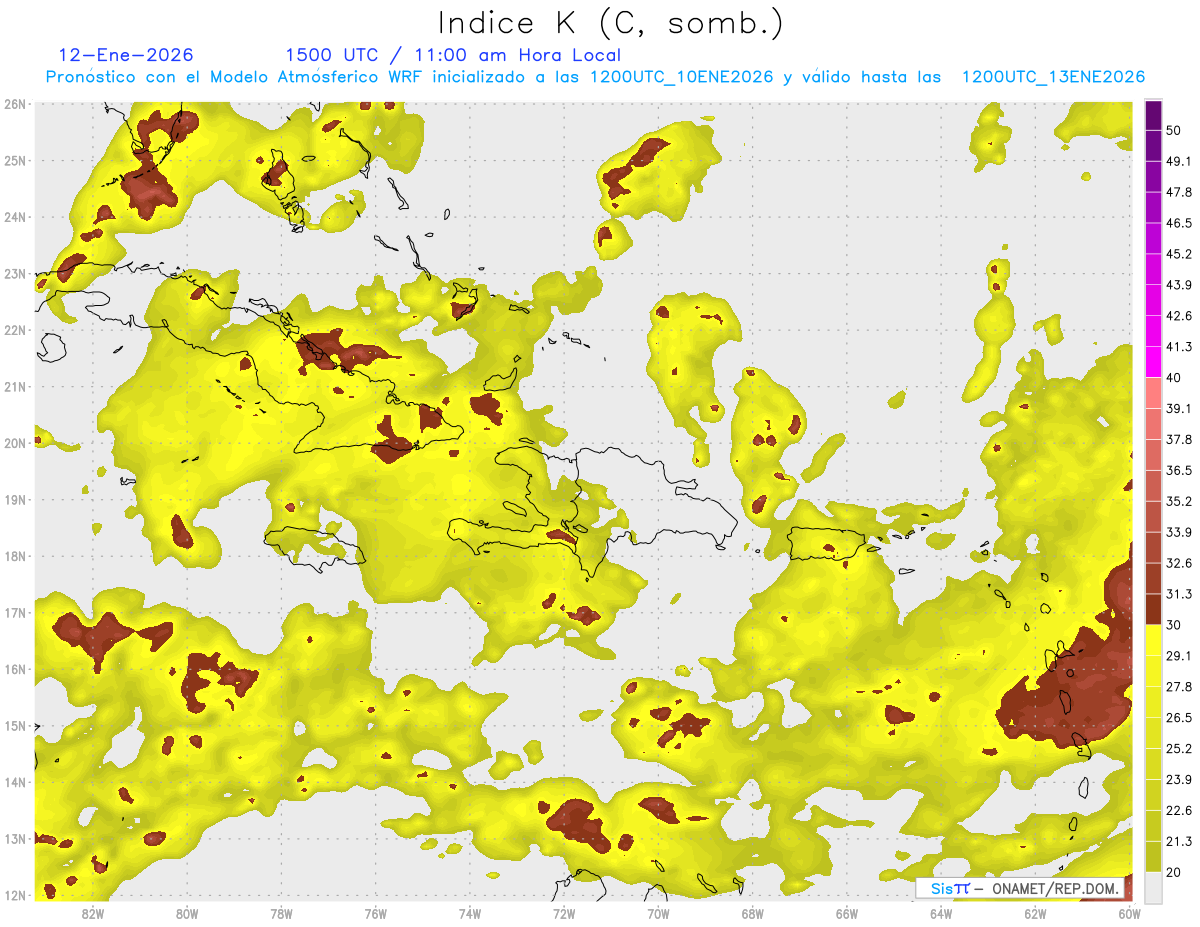Click the colorbar value "37.8"
Image resolution: width=1200 pixels, height=927 pixels.
click(x=1179, y=439)
